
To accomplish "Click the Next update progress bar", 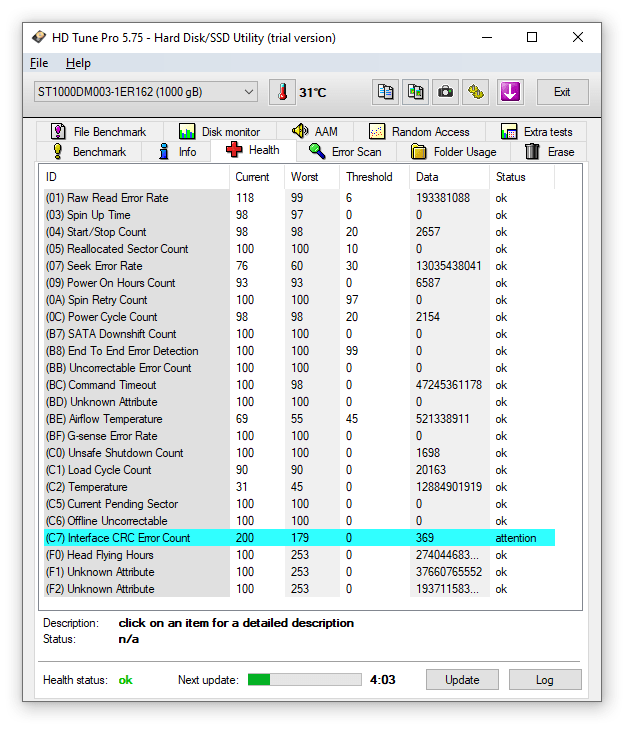I will click(x=304, y=680).
